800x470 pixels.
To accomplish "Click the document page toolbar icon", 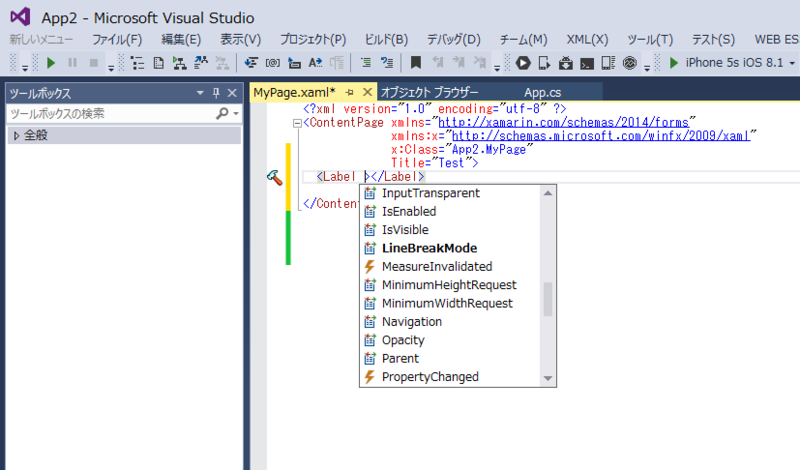I will click(x=159, y=63).
